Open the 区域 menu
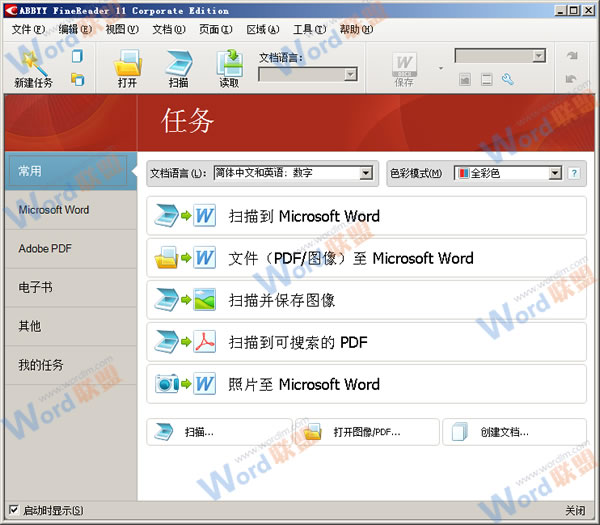Screen dimensions: 600x525 click(x=262, y=29)
